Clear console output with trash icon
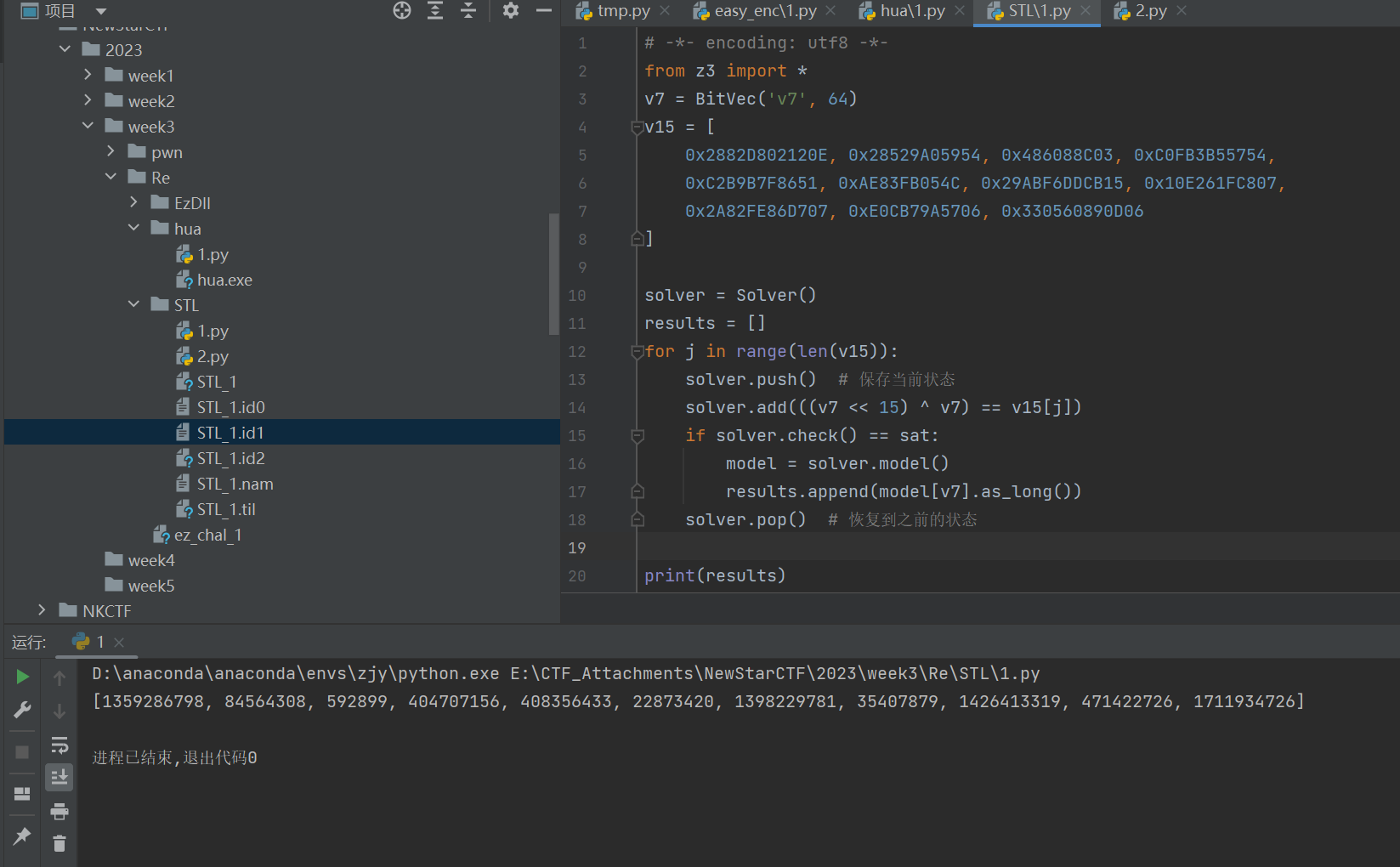Image resolution: width=1400 pixels, height=867 pixels. tap(59, 843)
